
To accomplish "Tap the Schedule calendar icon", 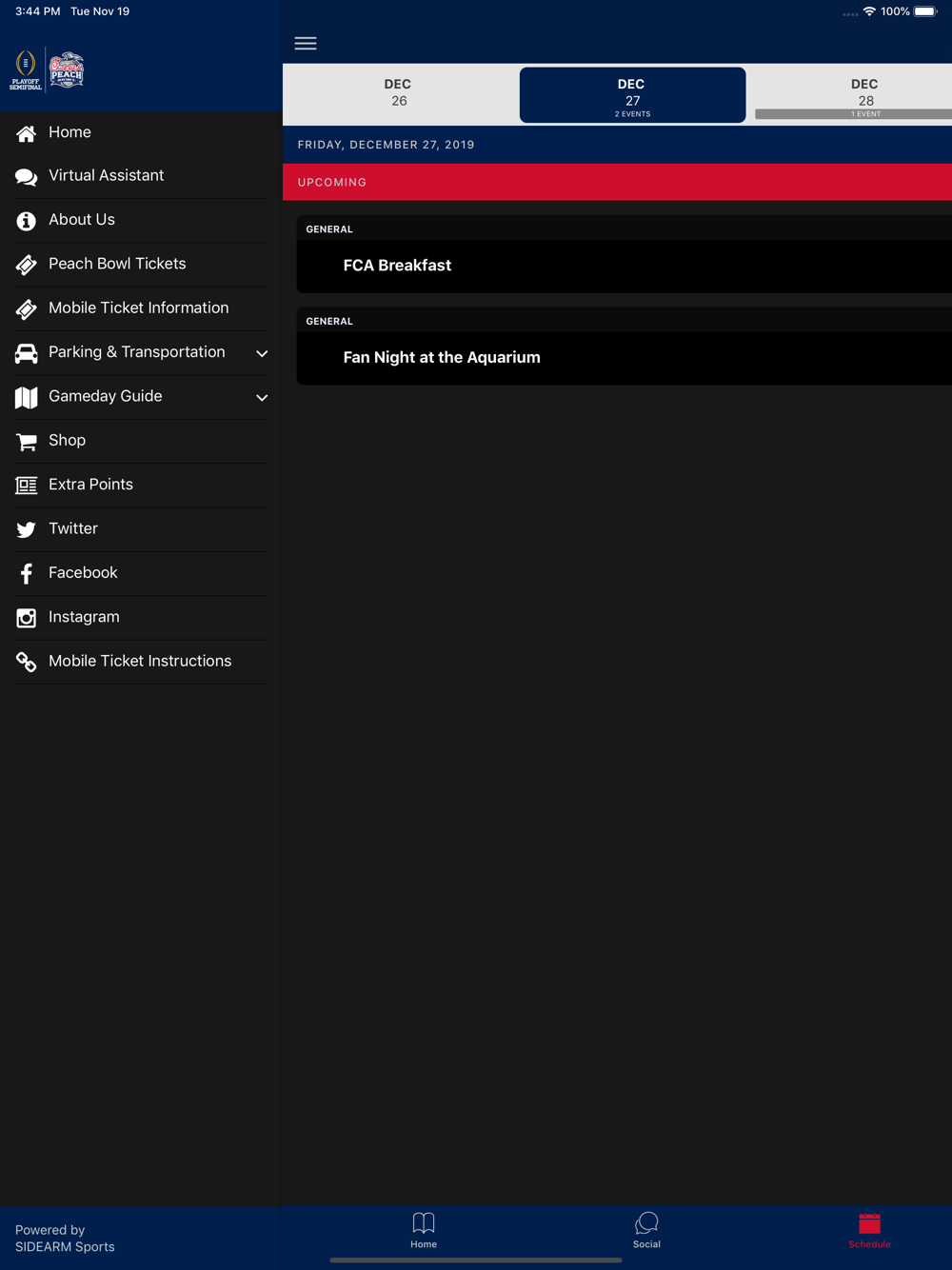I will point(869,1223).
